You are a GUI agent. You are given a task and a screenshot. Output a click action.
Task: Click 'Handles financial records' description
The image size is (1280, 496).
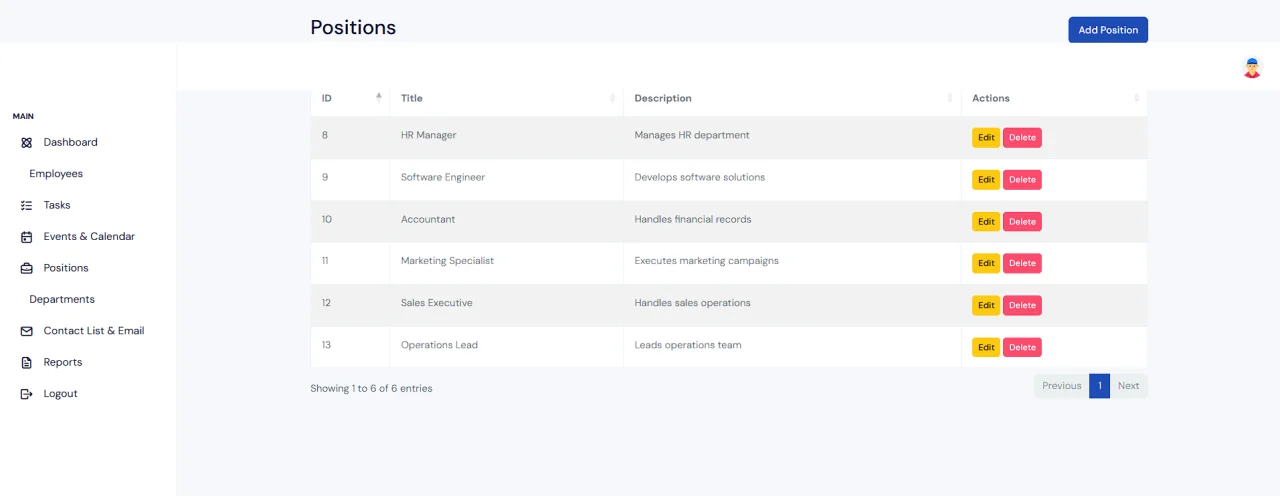[693, 219]
